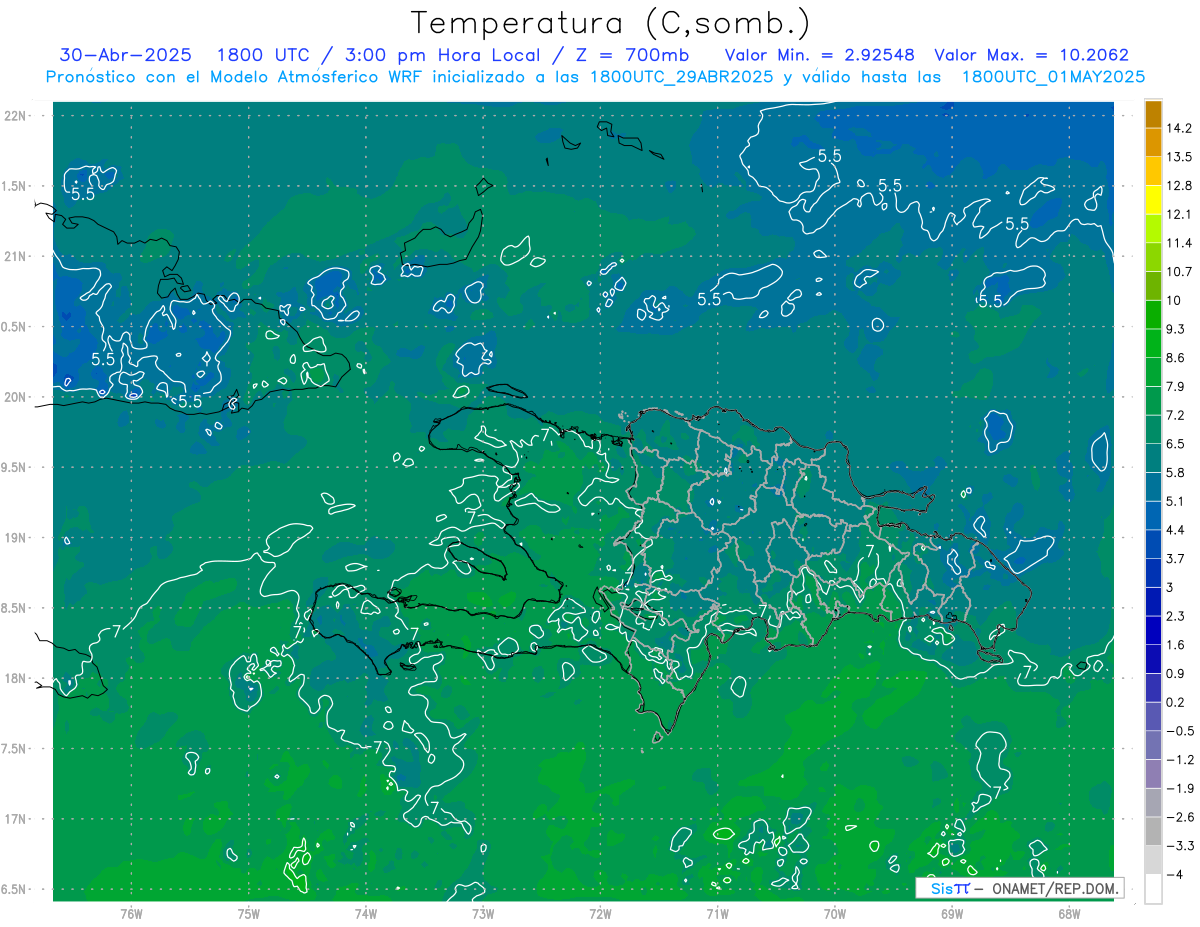Click the longitude label "69W"
The height and width of the screenshot is (927, 1200).
[x=952, y=913]
